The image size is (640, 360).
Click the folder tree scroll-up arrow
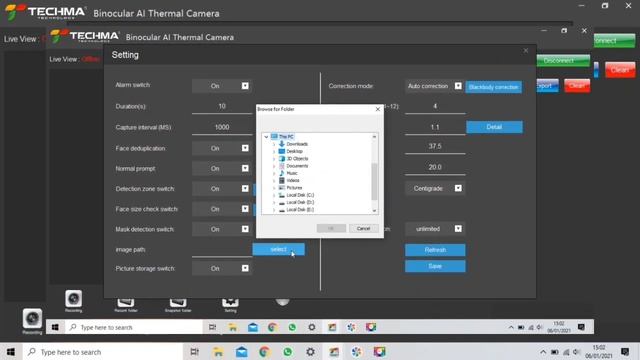(374, 137)
